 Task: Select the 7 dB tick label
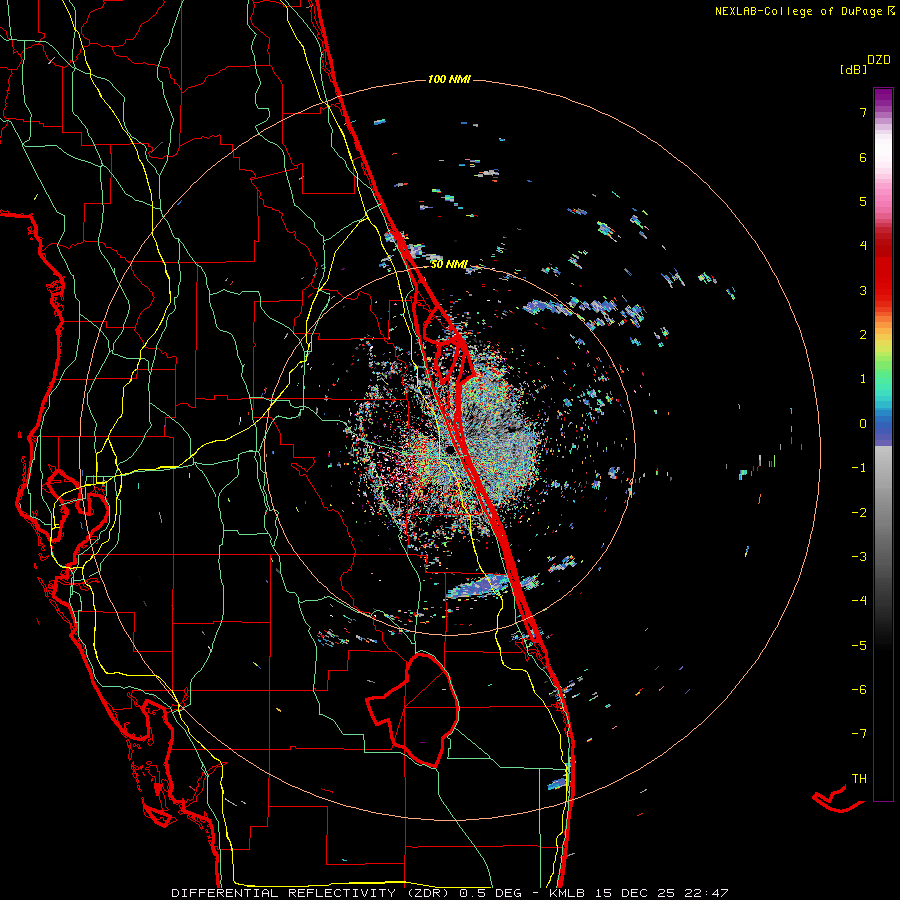pyautogui.click(x=863, y=112)
